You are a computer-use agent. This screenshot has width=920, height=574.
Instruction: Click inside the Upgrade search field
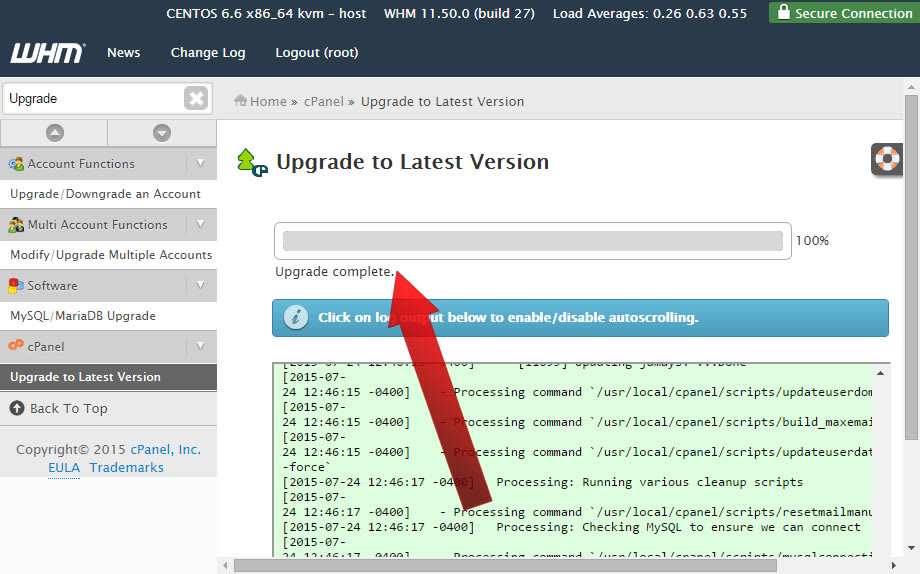pyautogui.click(x=94, y=98)
